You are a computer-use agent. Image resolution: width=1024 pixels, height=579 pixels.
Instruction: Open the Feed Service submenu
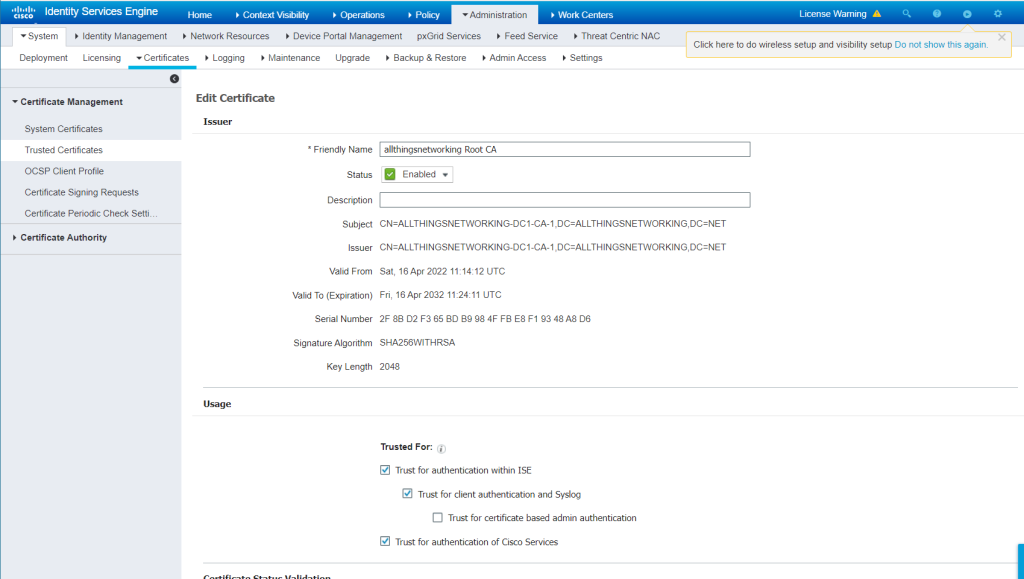pos(527,36)
